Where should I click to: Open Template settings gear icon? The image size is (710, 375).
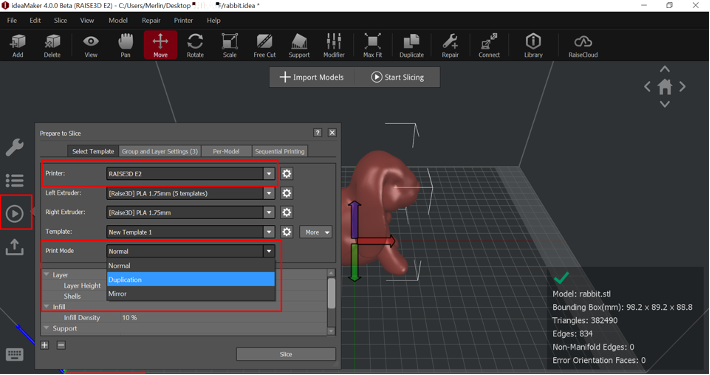(287, 232)
